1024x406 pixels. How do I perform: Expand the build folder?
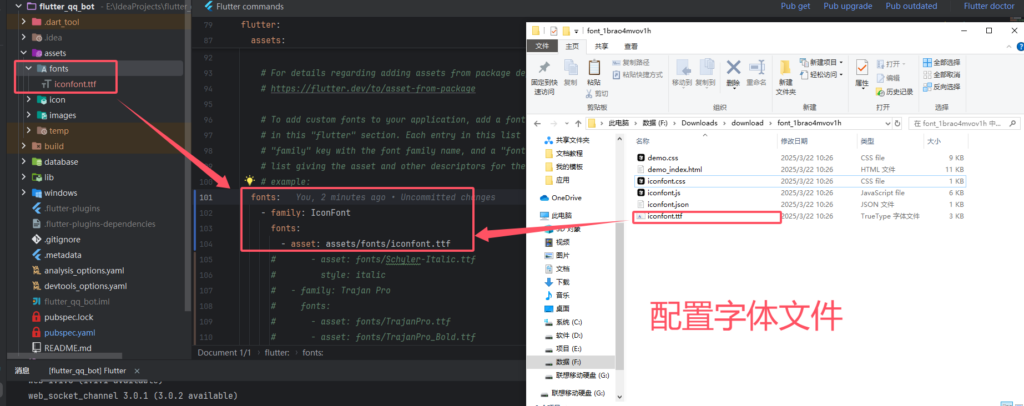(x=24, y=146)
